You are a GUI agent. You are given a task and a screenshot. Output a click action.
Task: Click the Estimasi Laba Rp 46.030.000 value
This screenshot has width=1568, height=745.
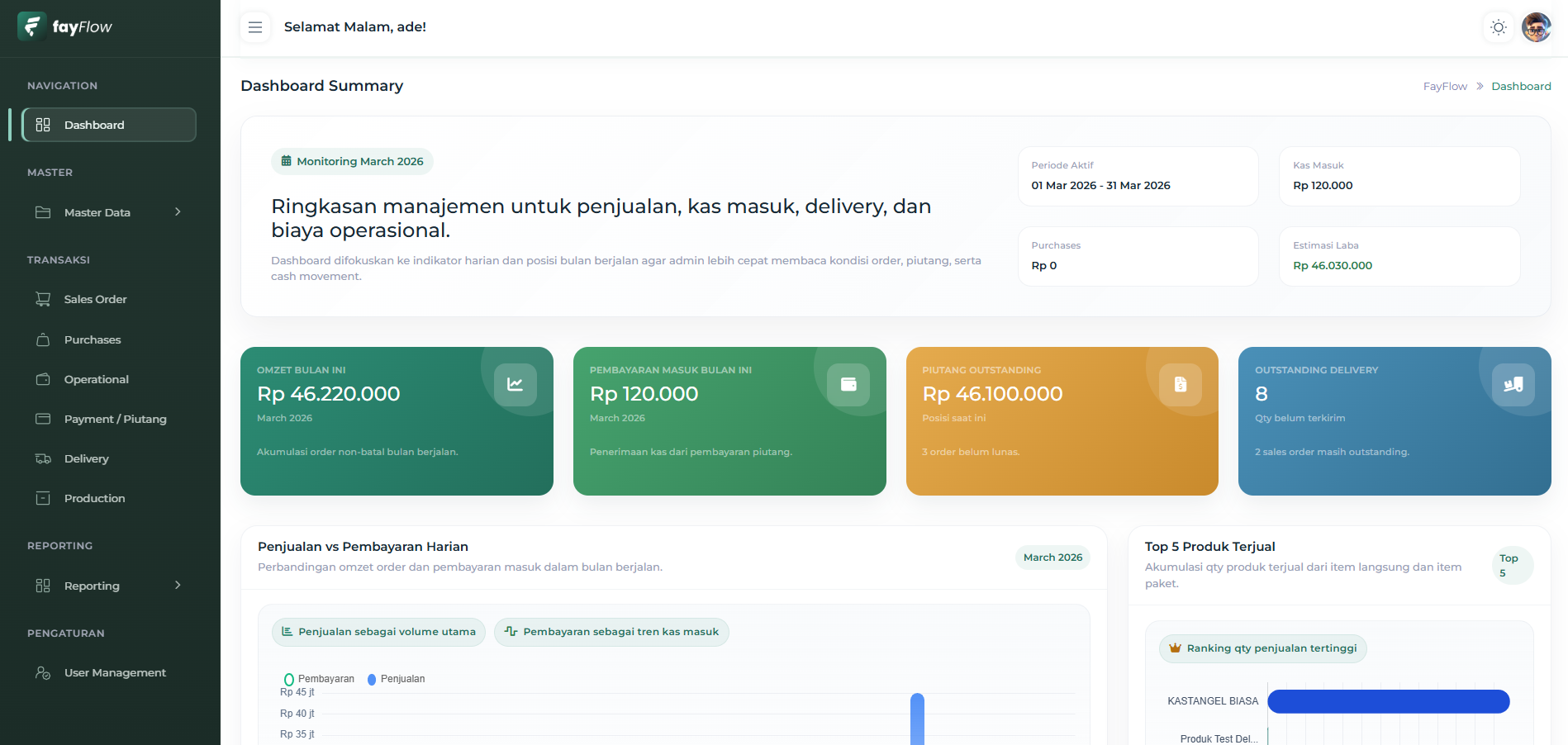coord(1333,265)
